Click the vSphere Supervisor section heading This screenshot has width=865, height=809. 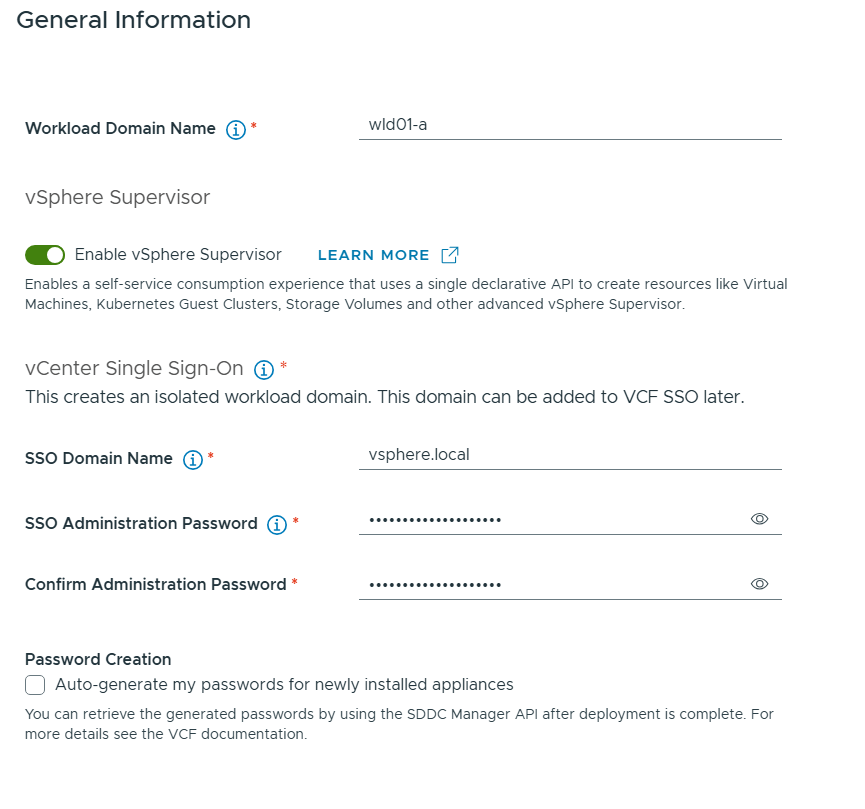pos(117,198)
